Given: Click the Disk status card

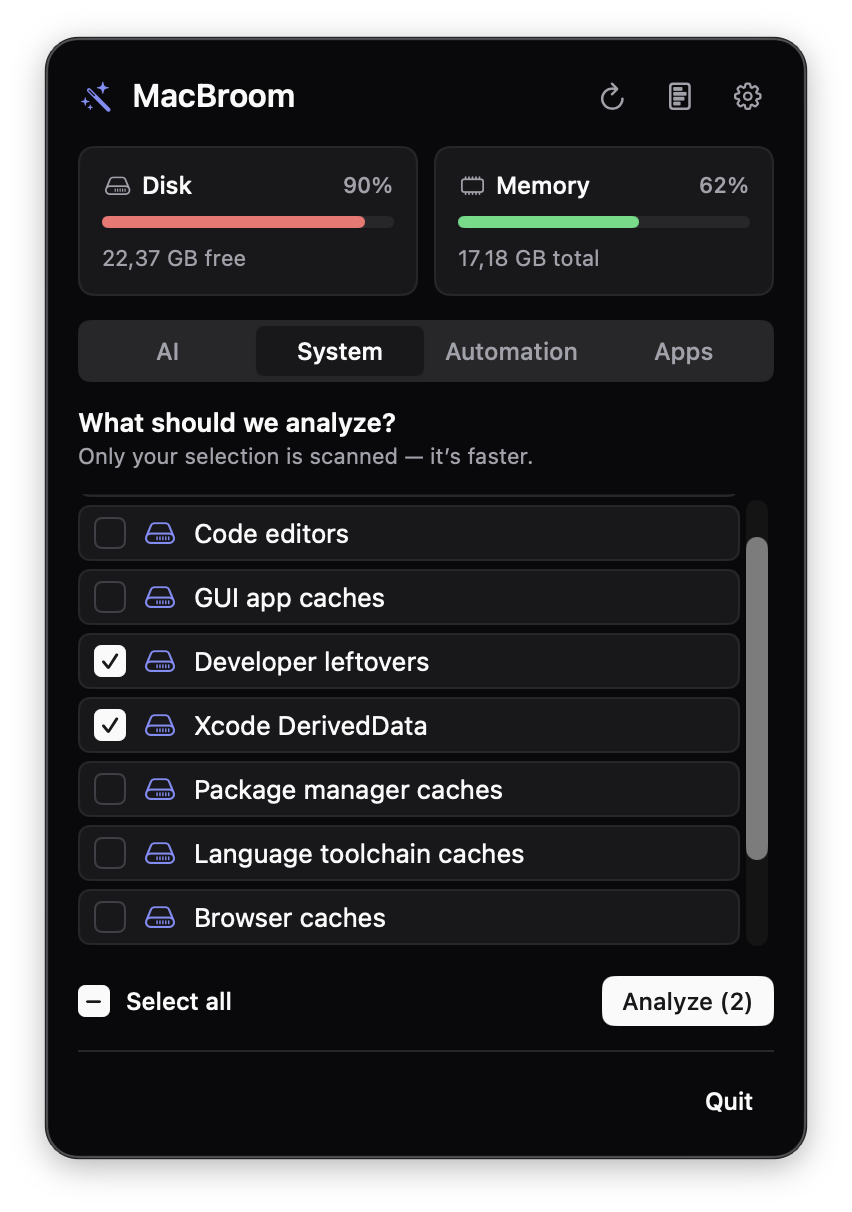Looking at the screenshot, I should coord(248,221).
